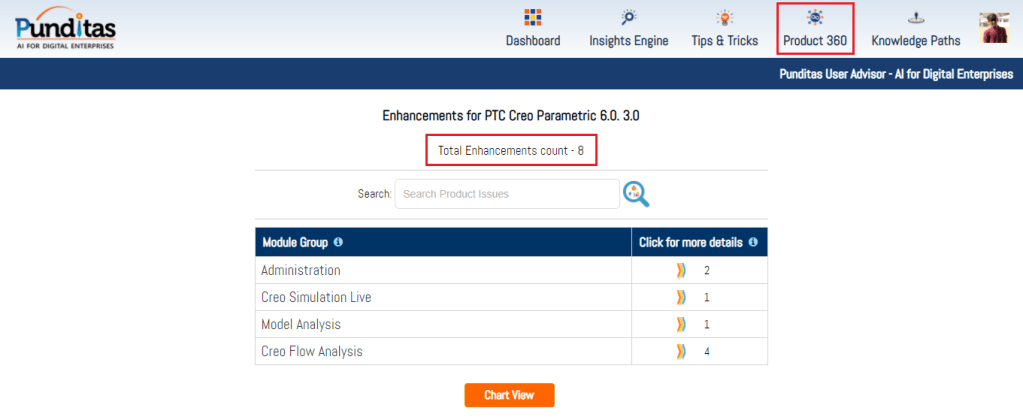Viewport: 1023px width, 420px height.
Task: Click the Tips & Tricks lightbulb icon
Action: coord(724,18)
